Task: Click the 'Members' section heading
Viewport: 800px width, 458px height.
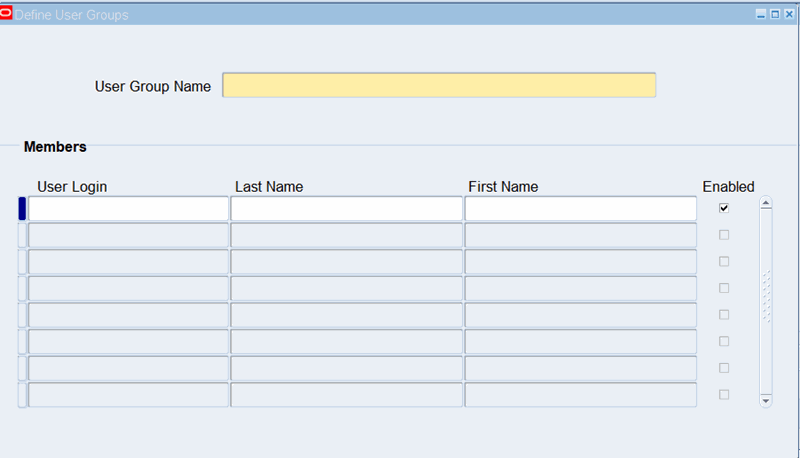Action: click(55, 147)
